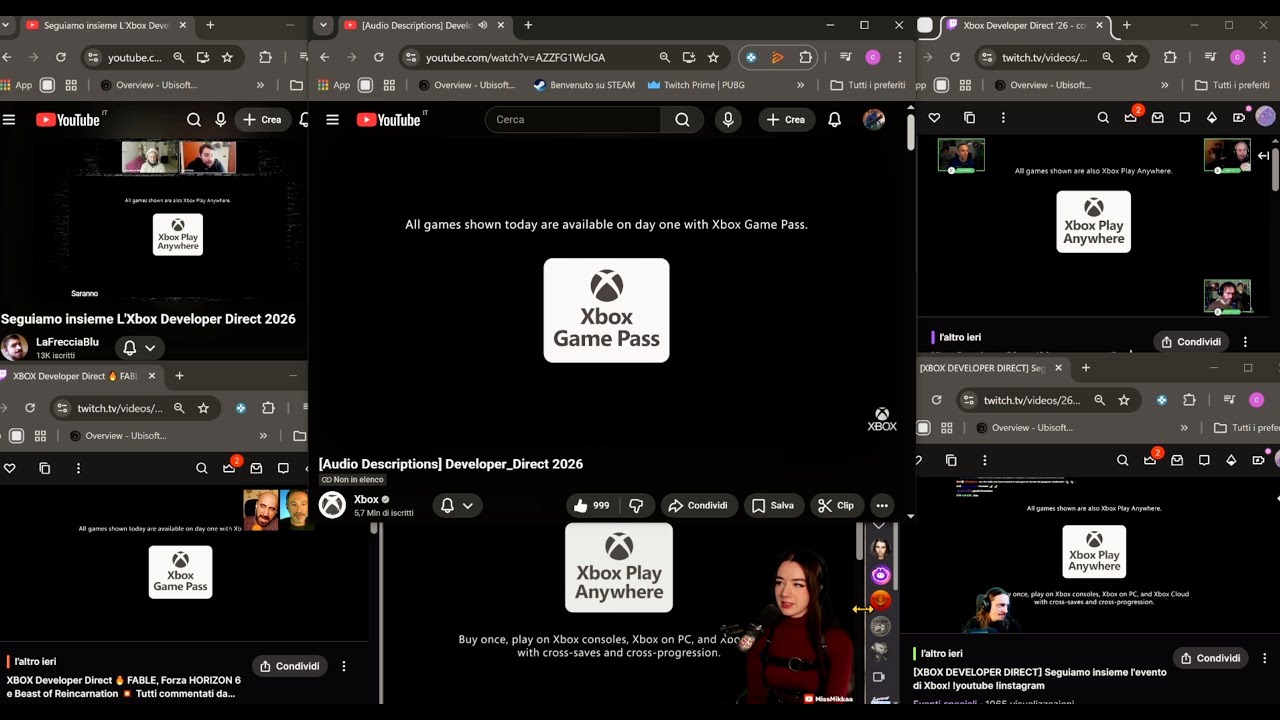Go back in the center YouTube window
This screenshot has height=720, width=1280.
324,58
